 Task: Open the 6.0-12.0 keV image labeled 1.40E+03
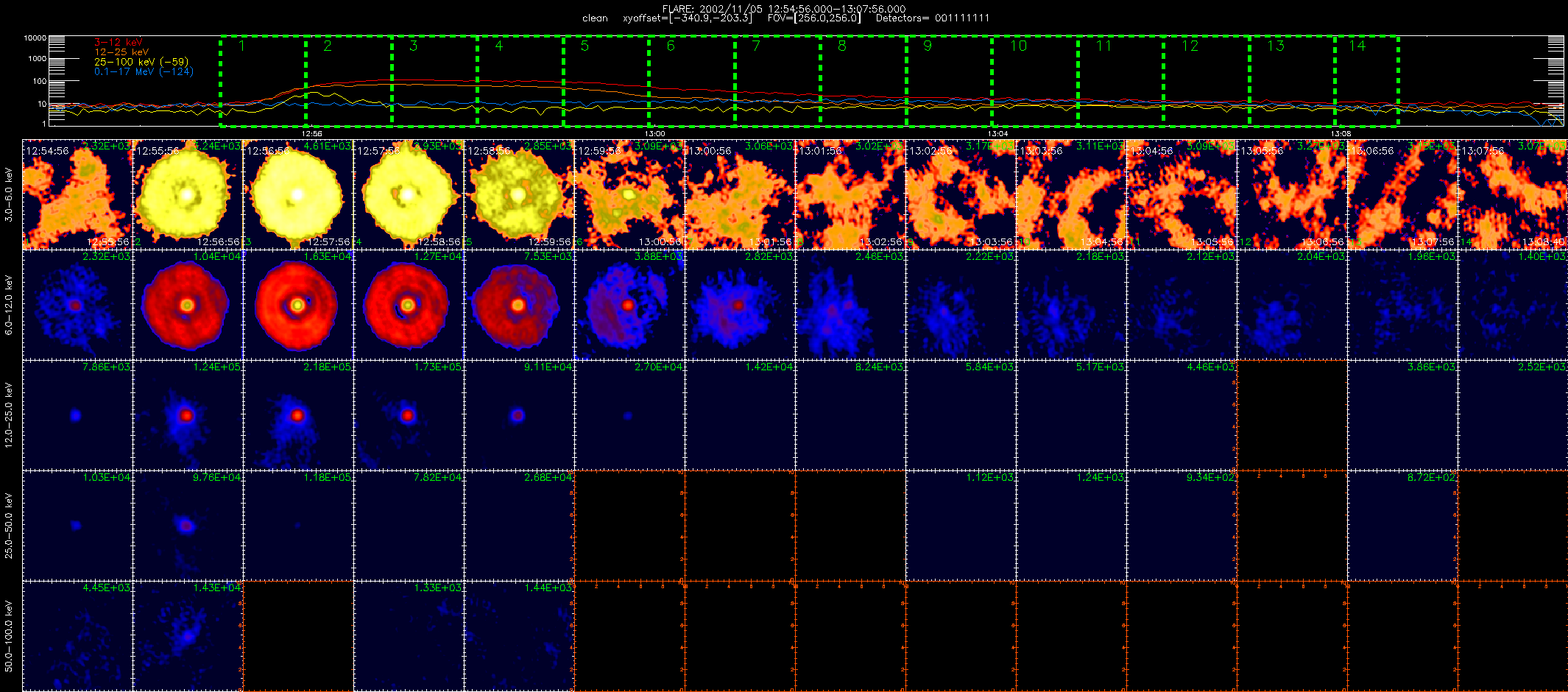(x=1513, y=305)
